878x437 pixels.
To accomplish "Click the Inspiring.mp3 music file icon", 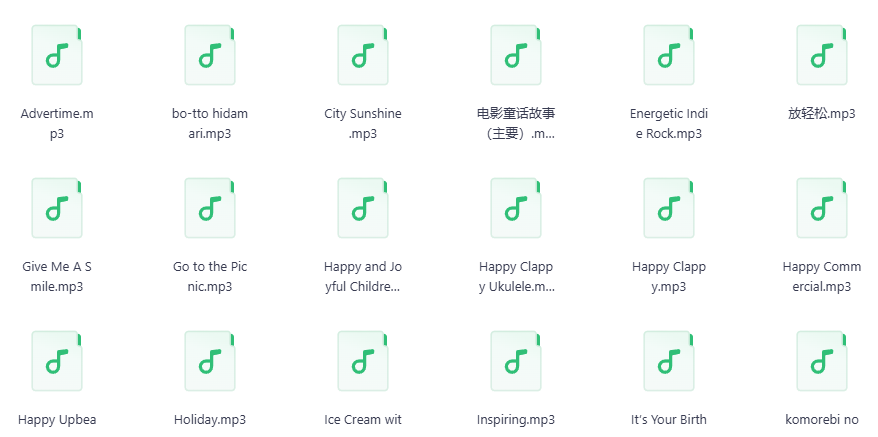I will [516, 361].
